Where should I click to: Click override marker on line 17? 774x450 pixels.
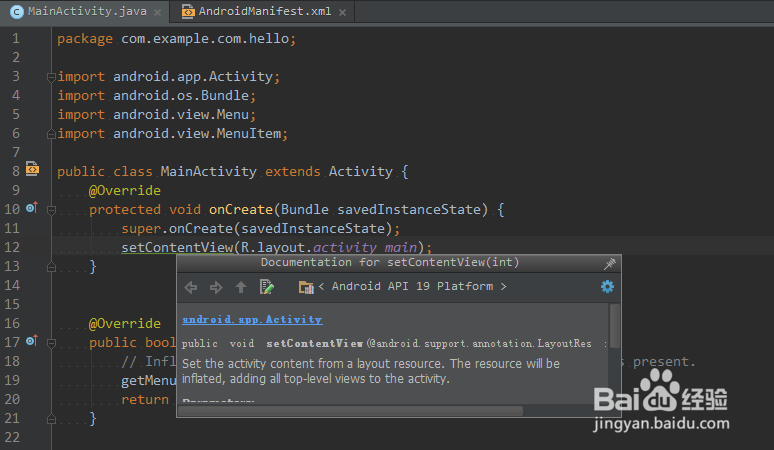(x=31, y=341)
